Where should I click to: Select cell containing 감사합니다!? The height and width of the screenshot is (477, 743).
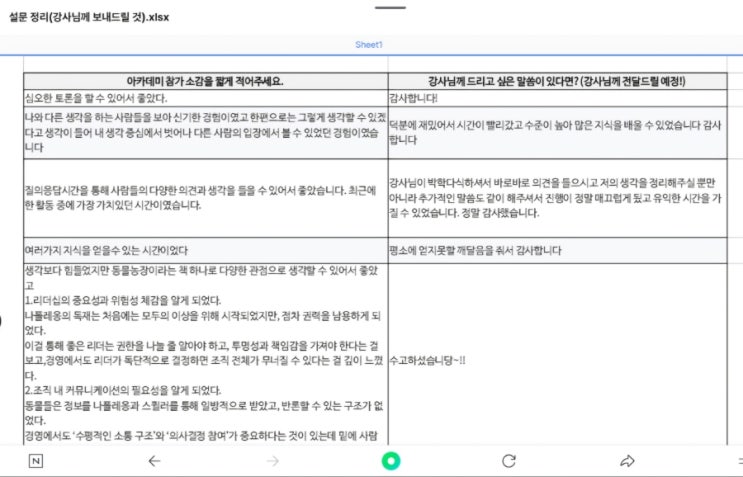[x=557, y=99]
